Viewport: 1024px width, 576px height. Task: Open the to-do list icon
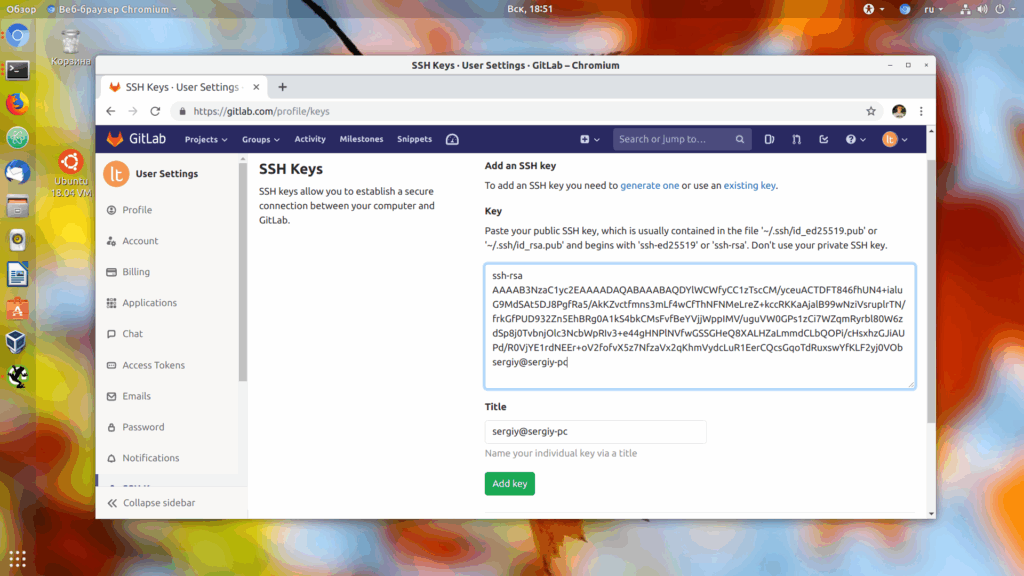coord(824,139)
